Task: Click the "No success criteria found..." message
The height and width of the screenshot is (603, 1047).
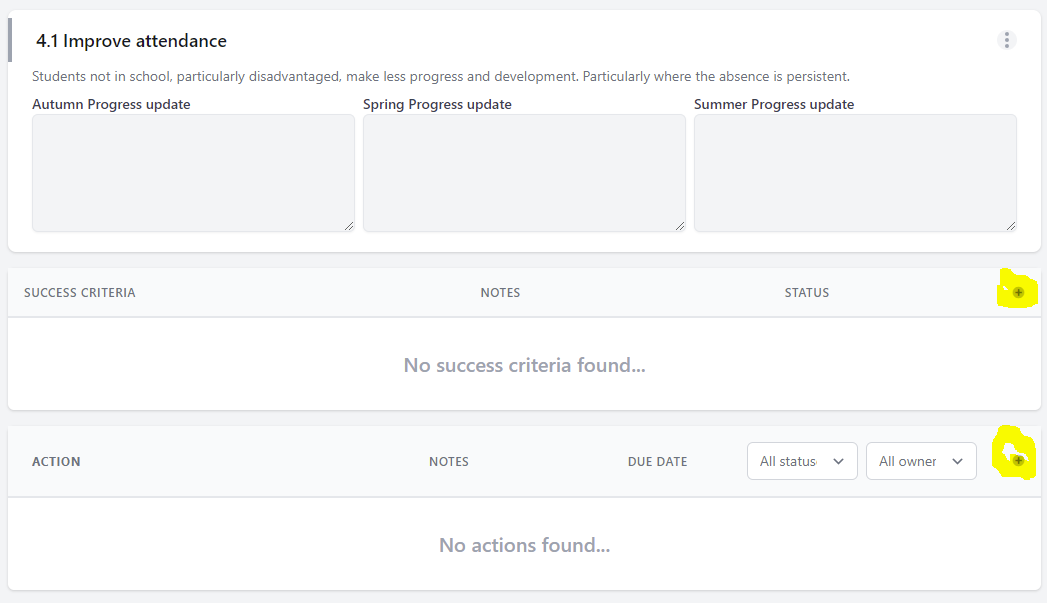Action: pyautogui.click(x=524, y=365)
